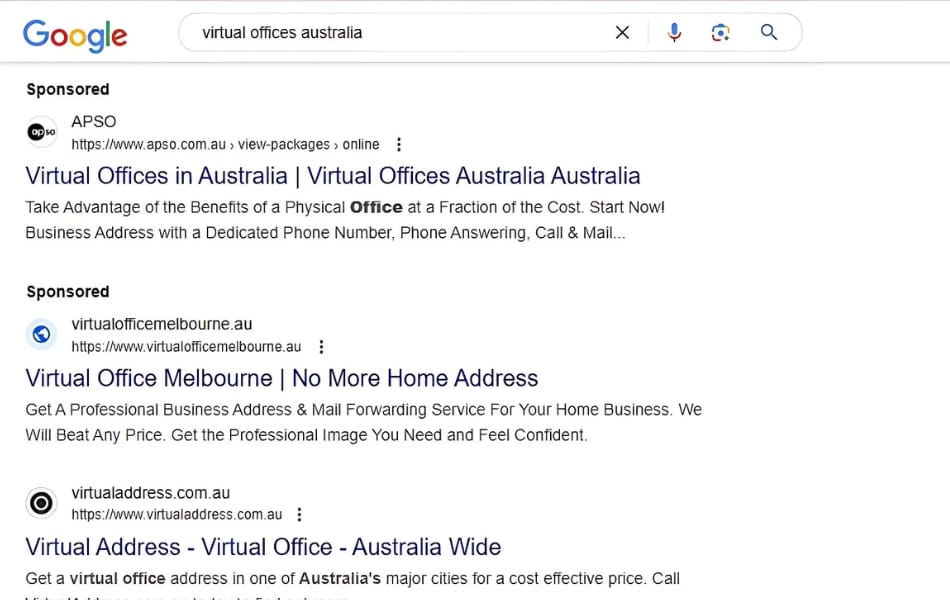Screen dimensions: 950x600
Task: Open the virtualofficemelbourne.au ad options menu
Action: tap(321, 347)
